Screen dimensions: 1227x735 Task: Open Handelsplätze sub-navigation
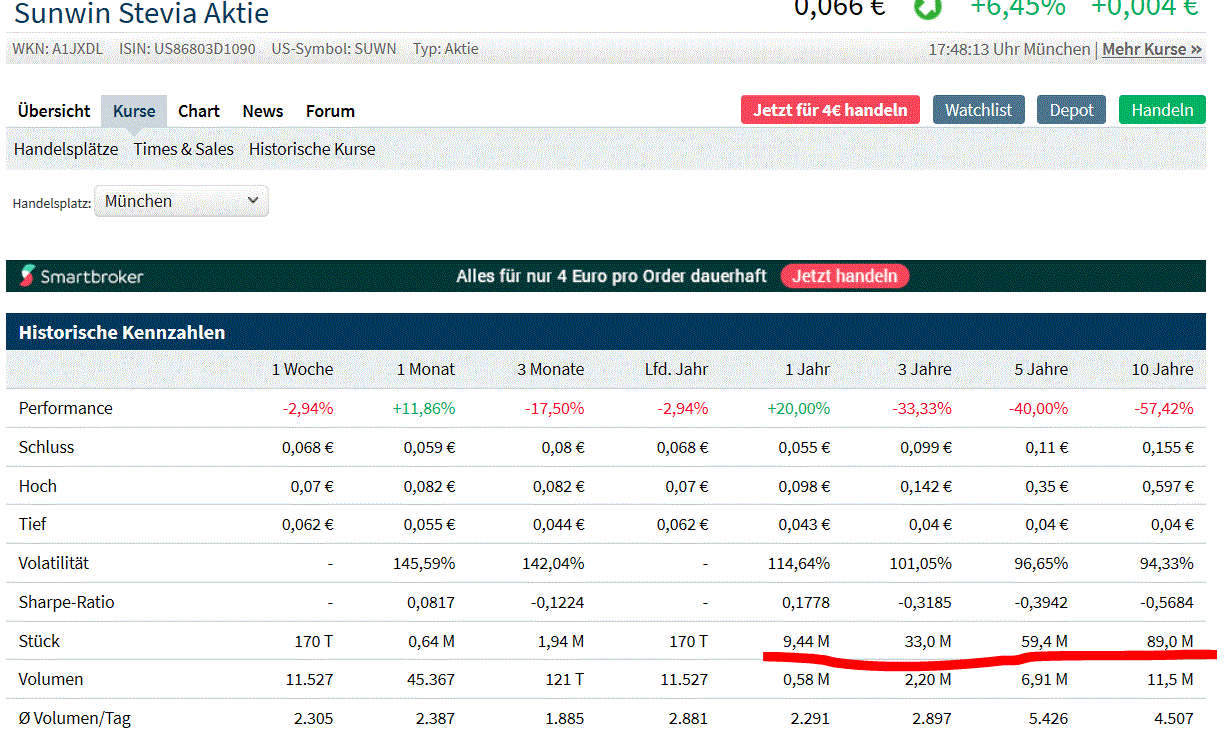click(66, 149)
